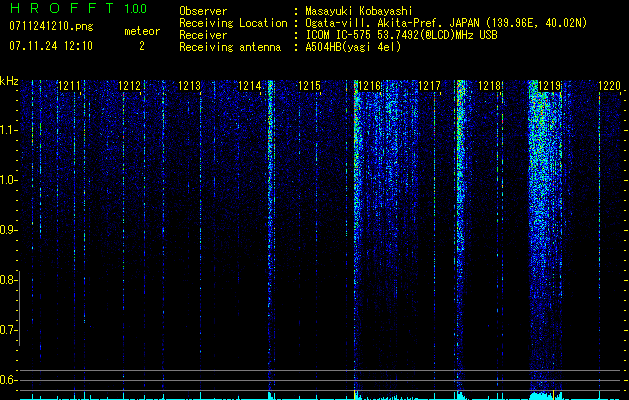Click the 1216 time marker
This screenshot has height=400, width=629.
(x=369, y=86)
